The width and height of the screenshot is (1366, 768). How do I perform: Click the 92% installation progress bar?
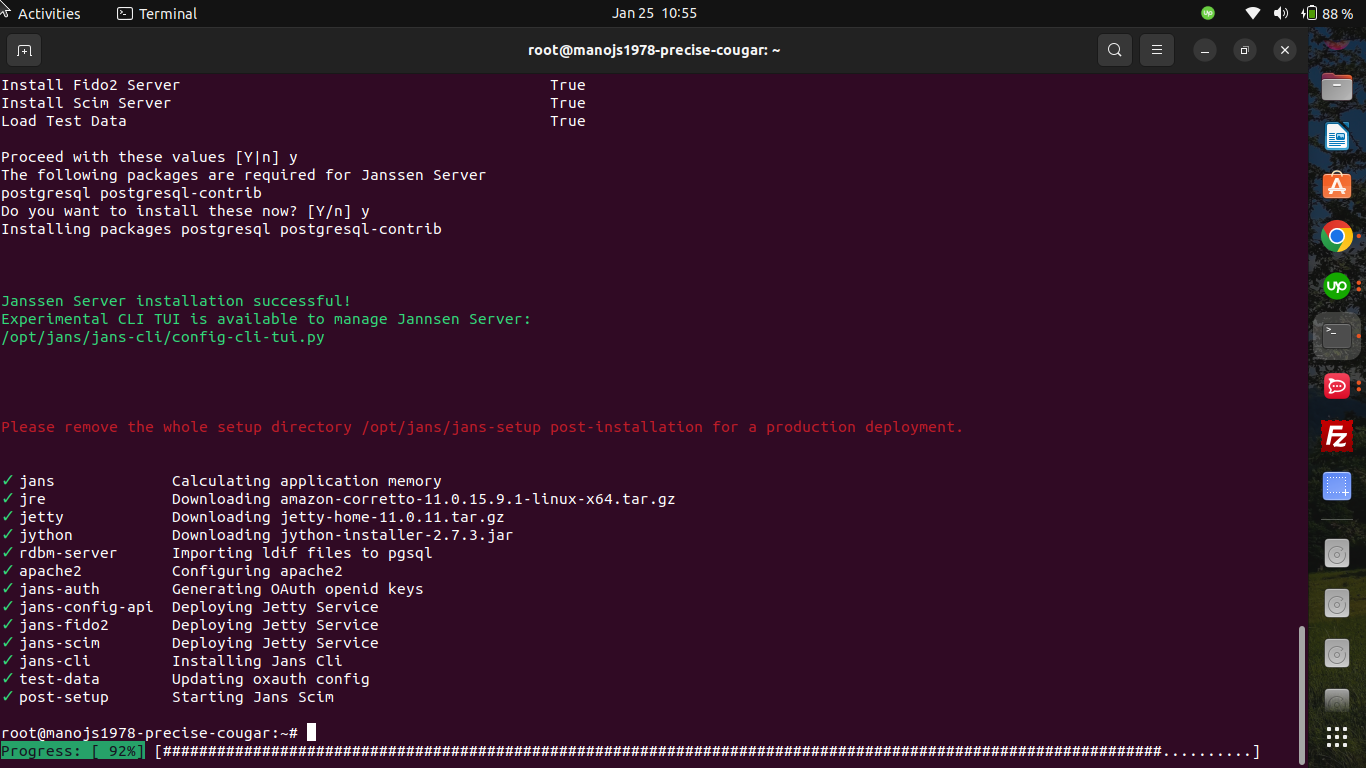pyautogui.click(x=71, y=750)
